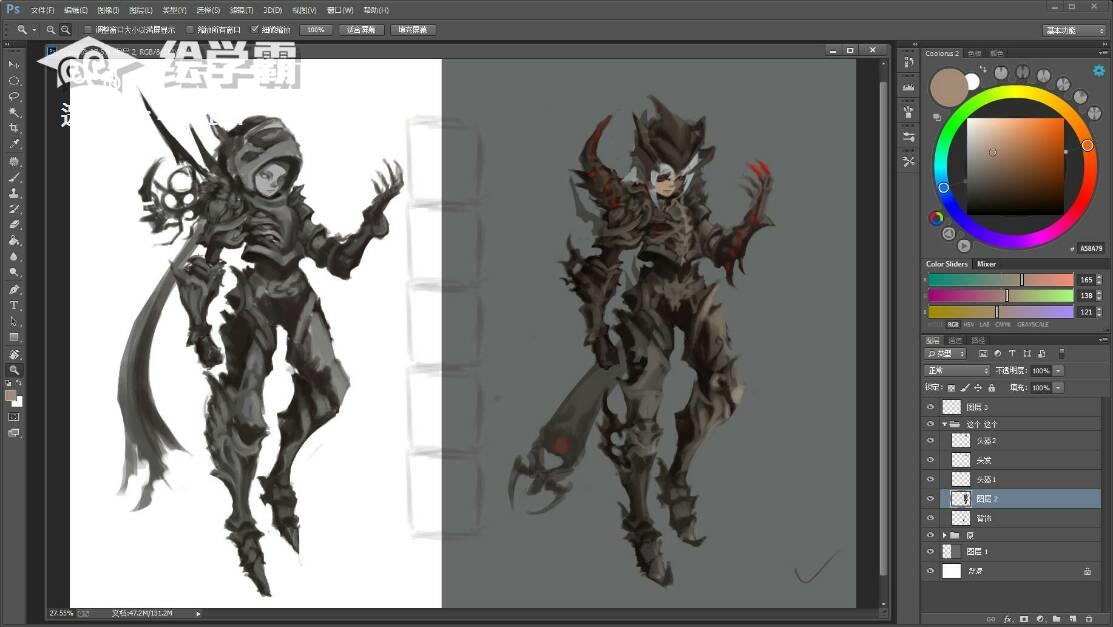Hide the 这个 group visibility

[x=930, y=424]
